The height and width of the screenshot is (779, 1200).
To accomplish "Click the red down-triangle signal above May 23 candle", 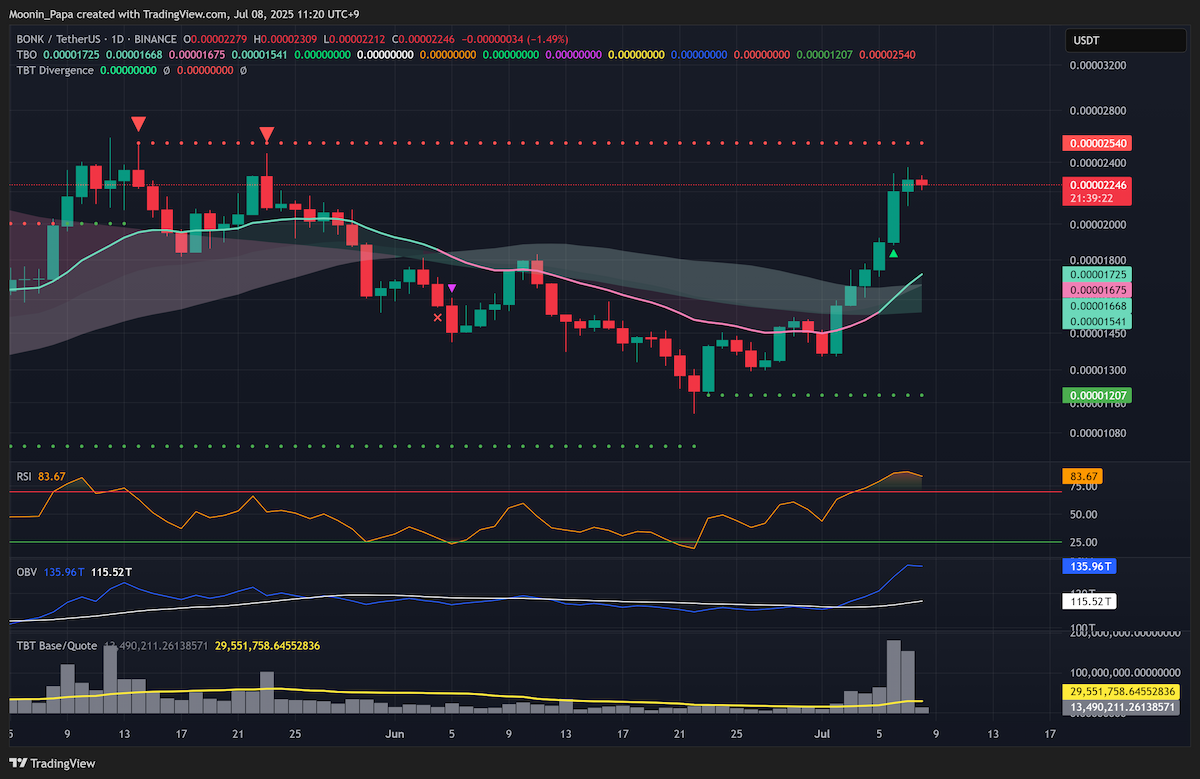I will click(267, 134).
